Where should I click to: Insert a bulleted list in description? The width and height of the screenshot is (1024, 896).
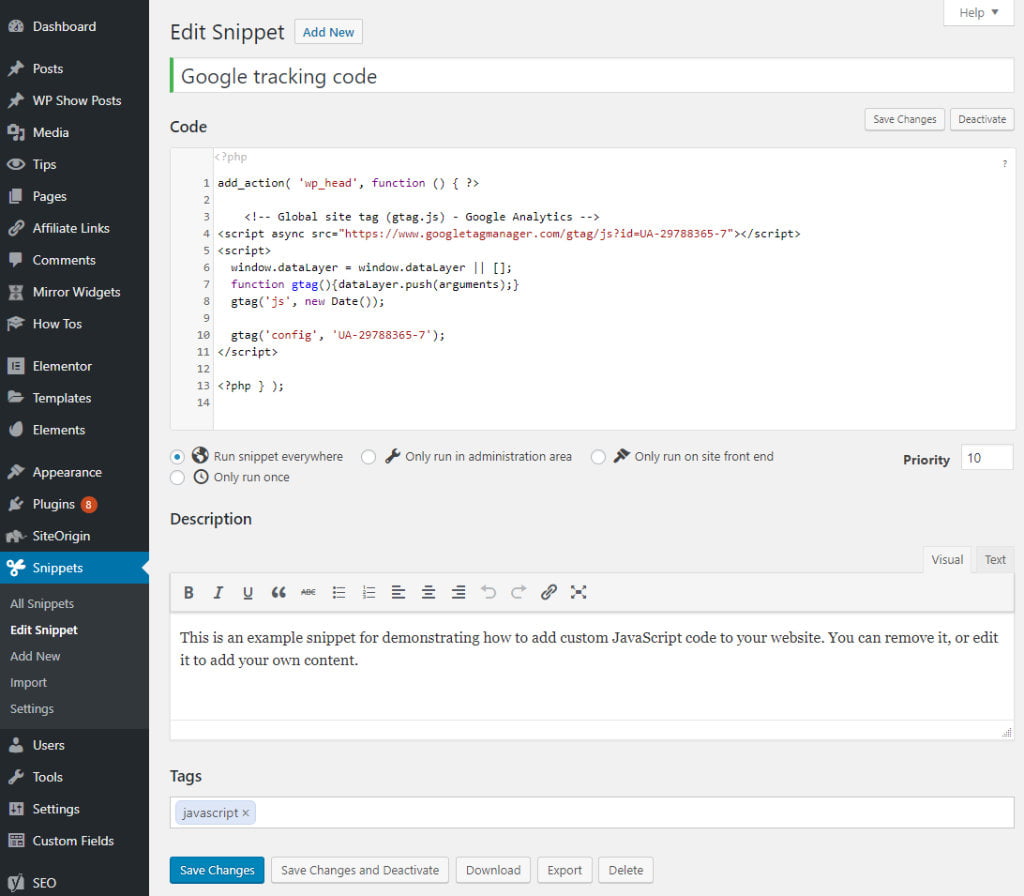pos(339,592)
